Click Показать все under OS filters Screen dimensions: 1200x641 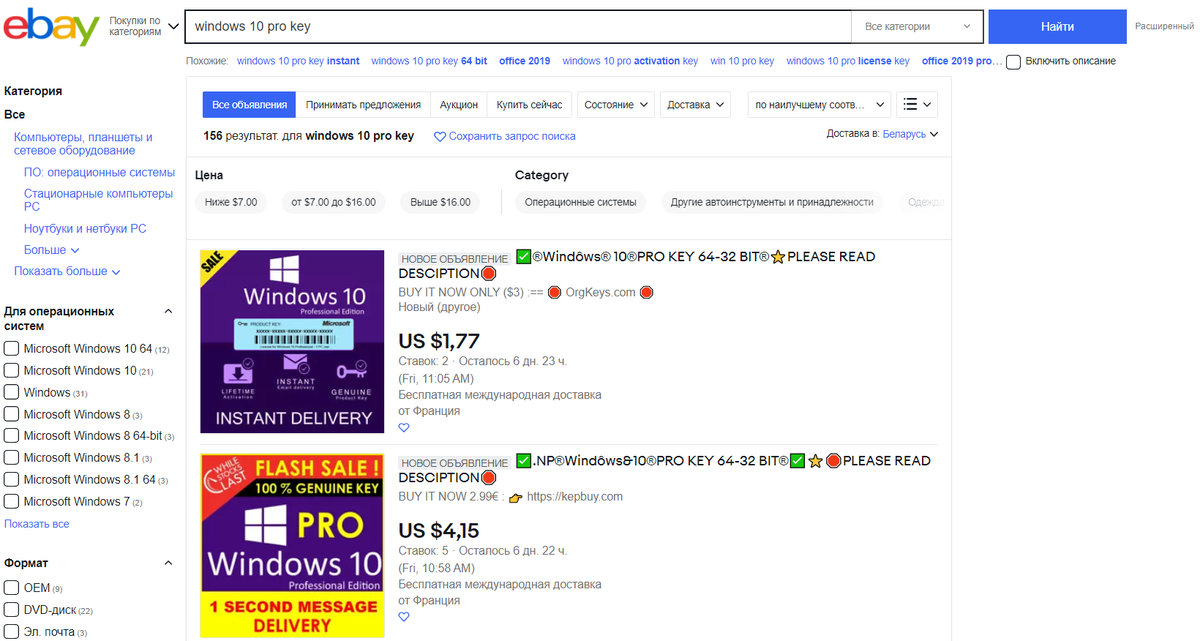[37, 524]
